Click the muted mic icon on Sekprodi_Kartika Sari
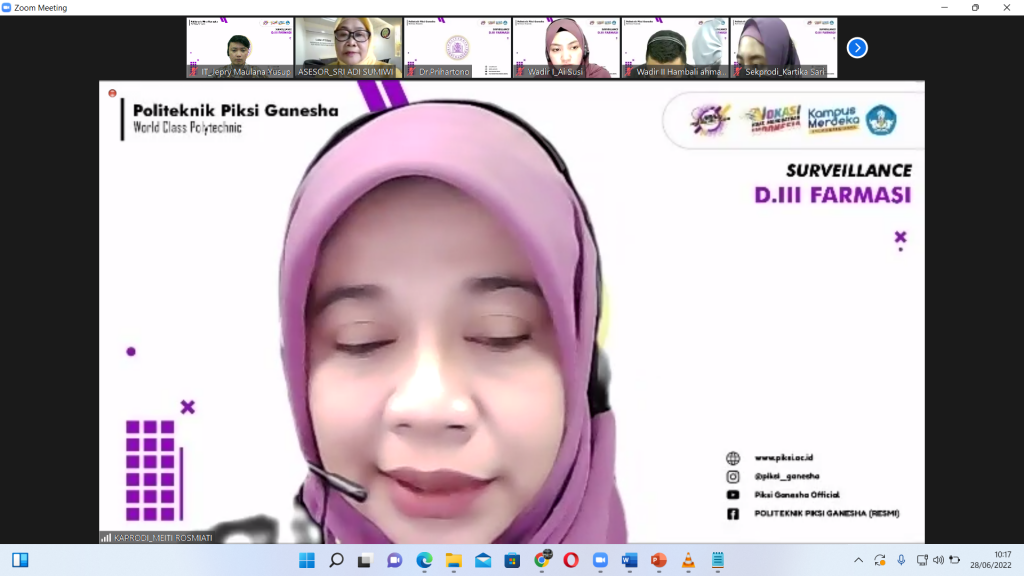 [738, 71]
